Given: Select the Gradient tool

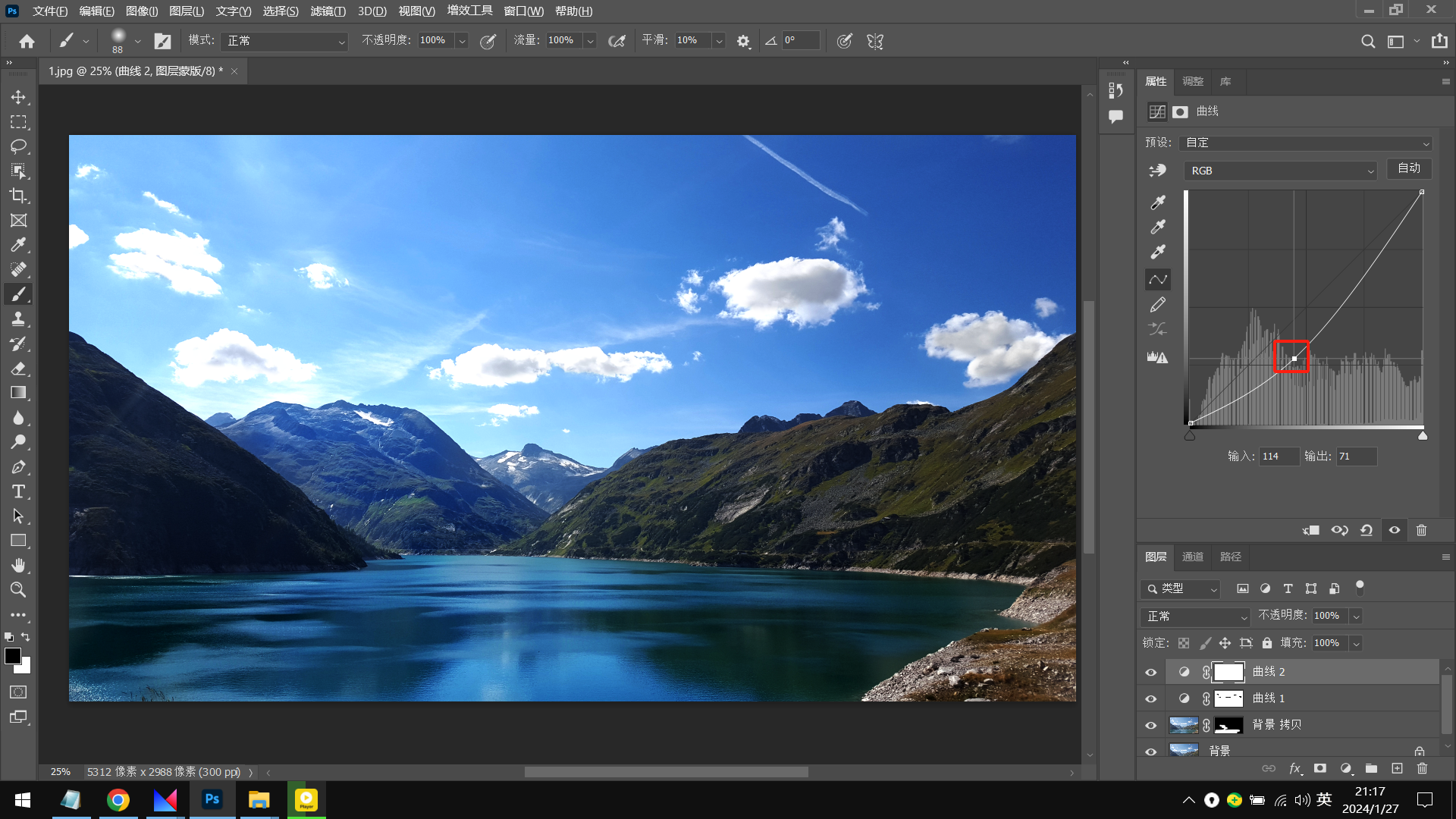Looking at the screenshot, I should 18,393.
